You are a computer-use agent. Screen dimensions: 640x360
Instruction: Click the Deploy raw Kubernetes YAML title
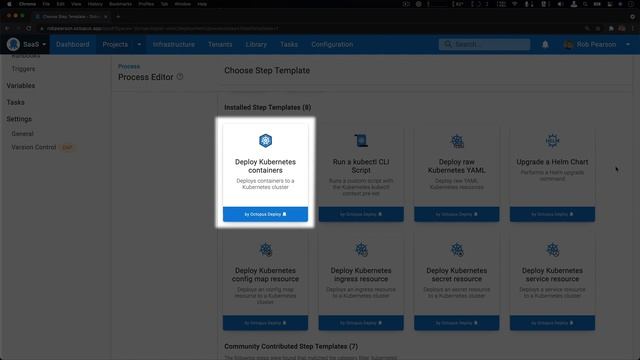(x=457, y=166)
